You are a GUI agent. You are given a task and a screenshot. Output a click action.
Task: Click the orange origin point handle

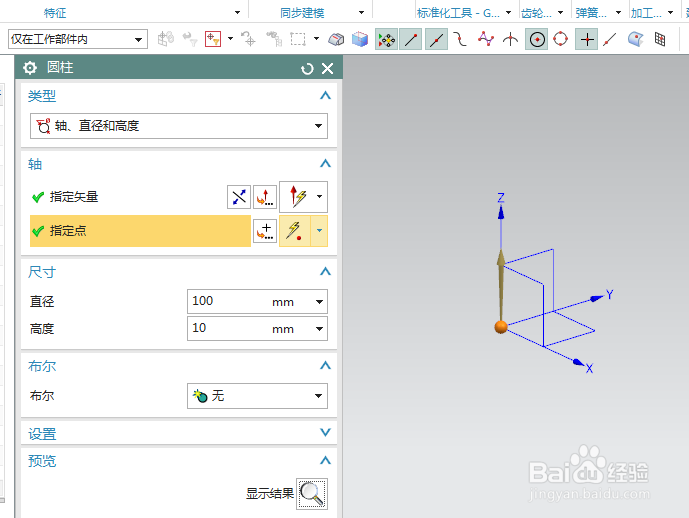tap(501, 327)
